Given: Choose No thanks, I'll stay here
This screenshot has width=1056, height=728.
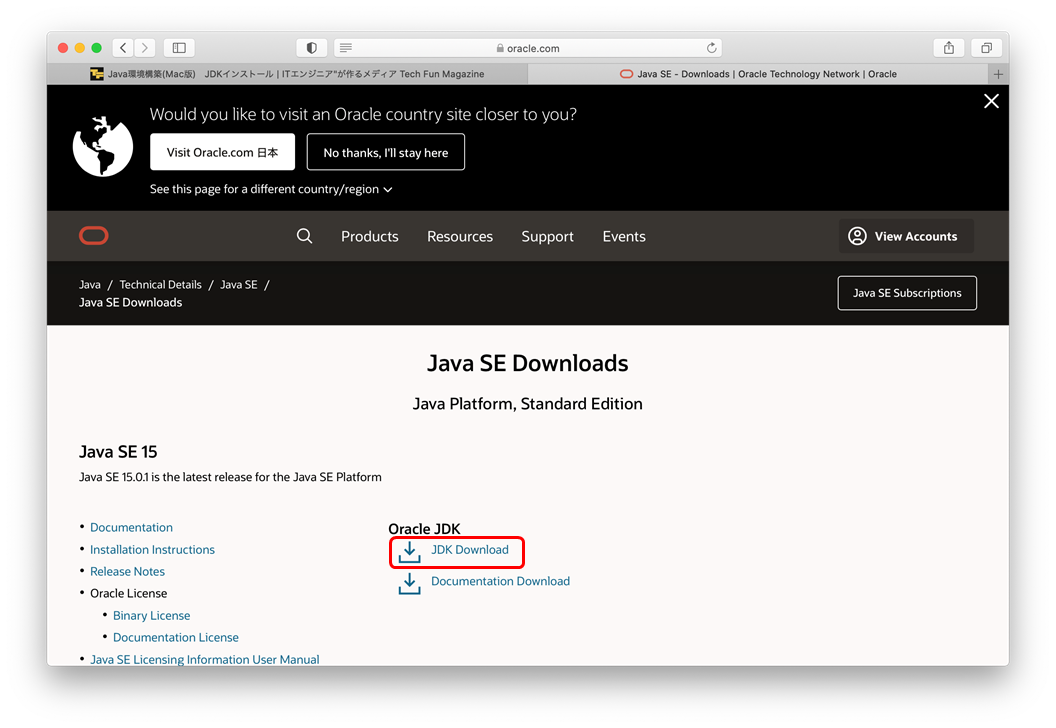Looking at the screenshot, I should (x=386, y=152).
